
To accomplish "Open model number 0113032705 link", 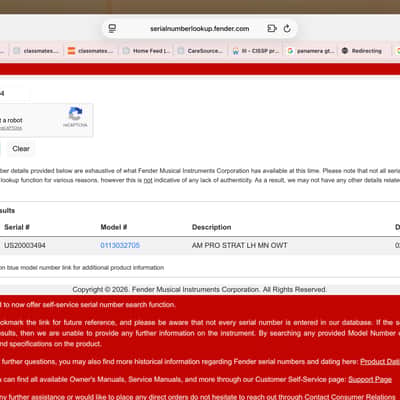I will click(x=120, y=245).
